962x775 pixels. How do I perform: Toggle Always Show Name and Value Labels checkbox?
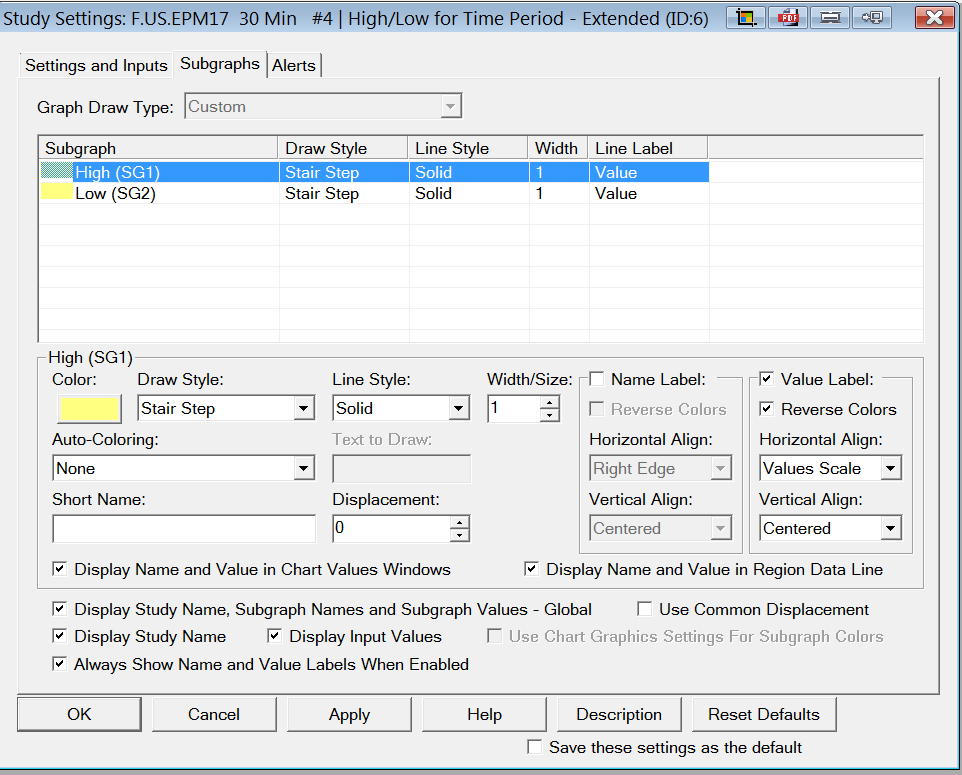(60, 663)
